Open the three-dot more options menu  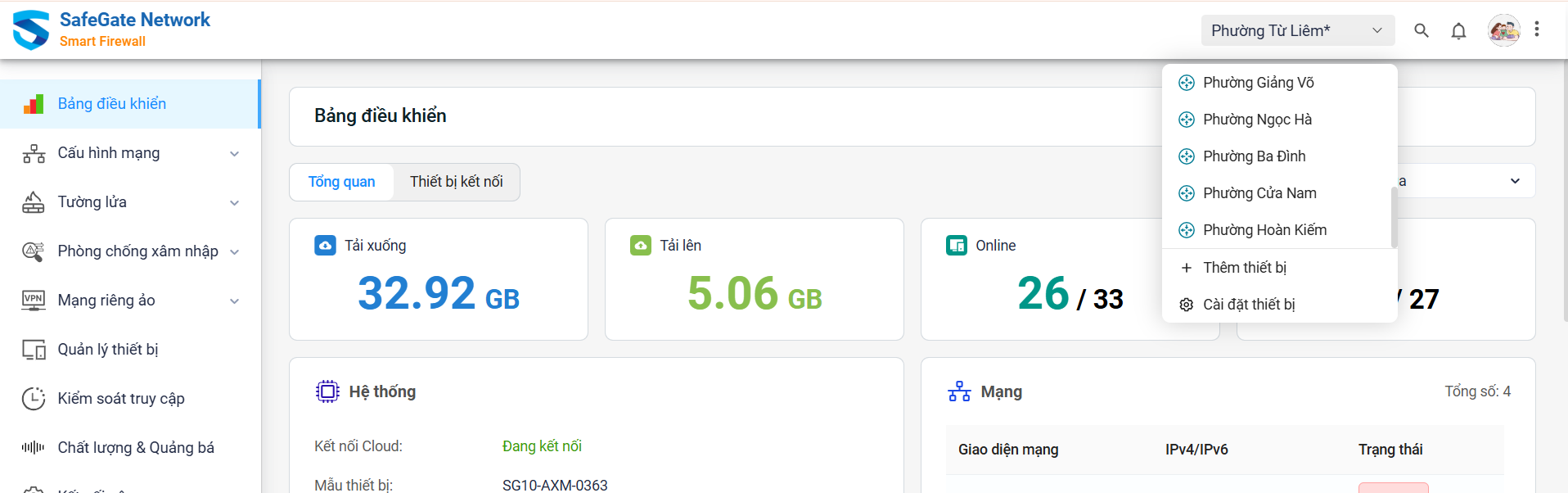1537,29
